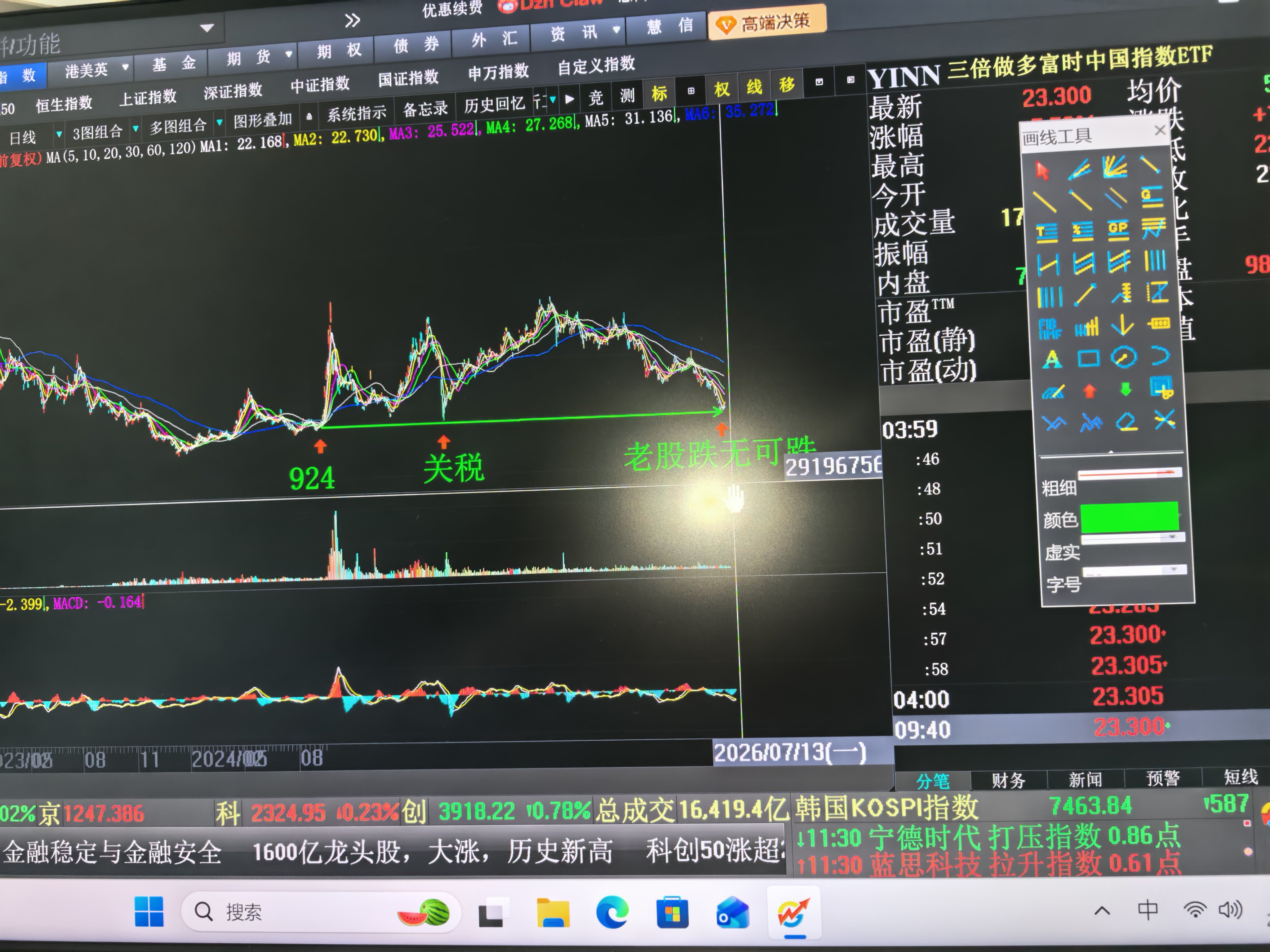This screenshot has height=952, width=1270.
Task: Expand the 期货 dropdown arrow
Action: coord(288,55)
